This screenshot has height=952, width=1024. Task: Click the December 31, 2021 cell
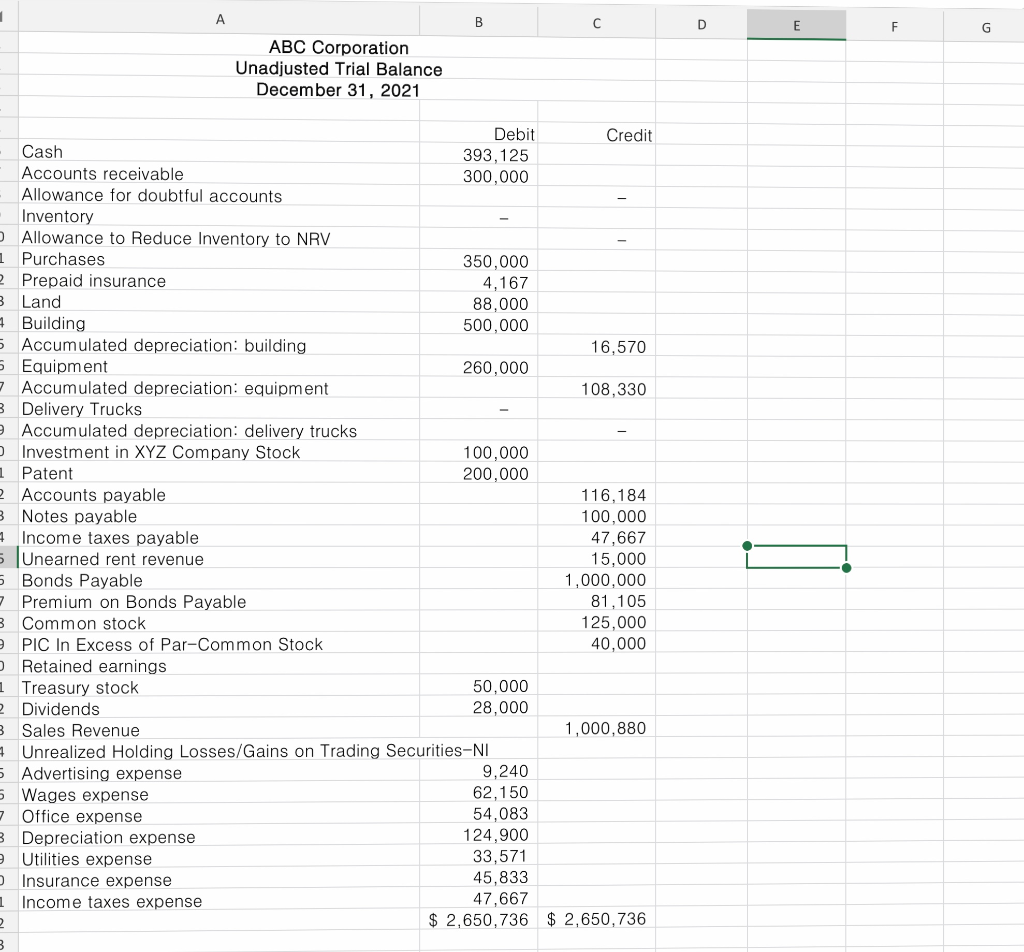click(338, 91)
